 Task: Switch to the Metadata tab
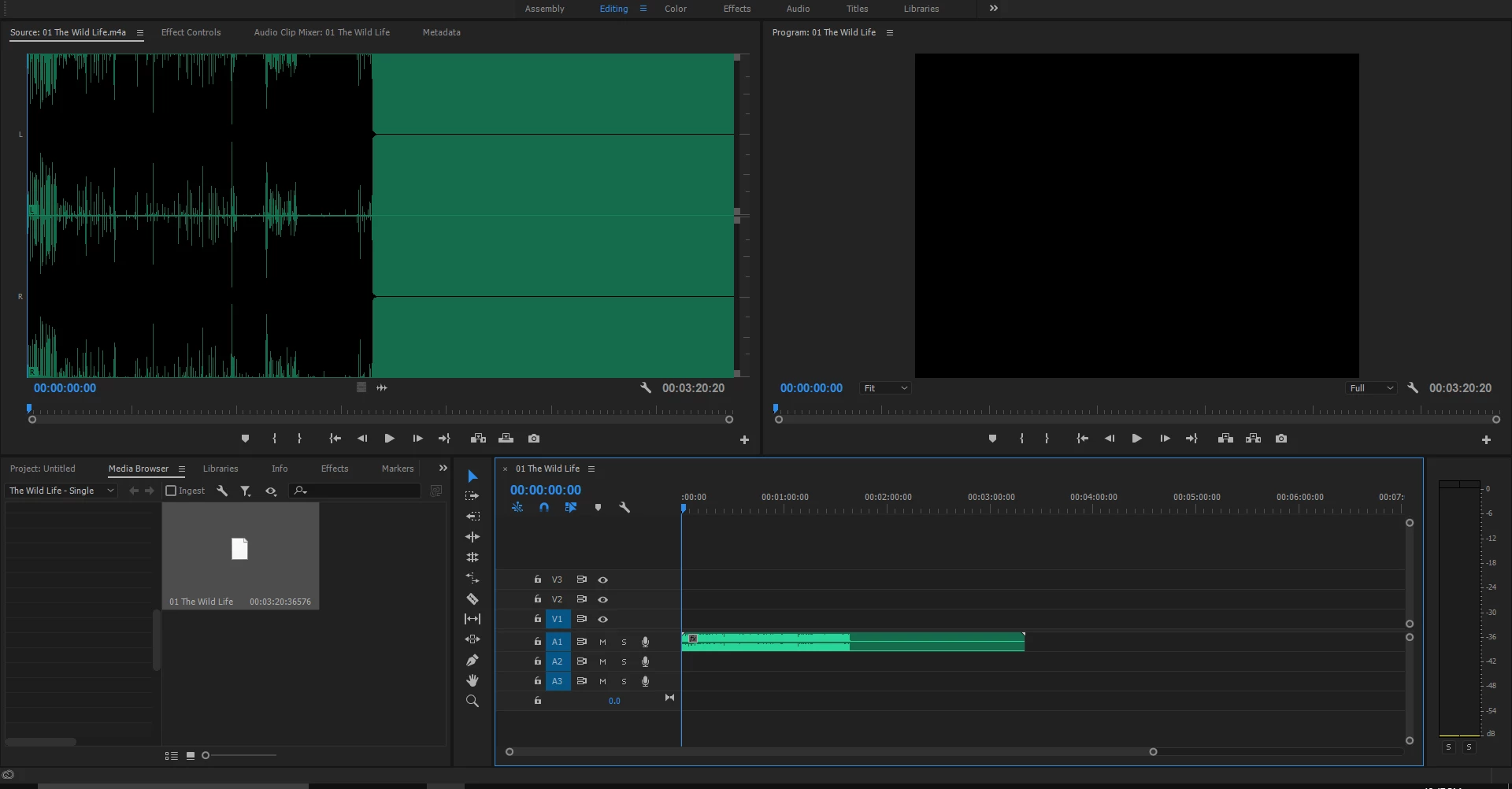coord(442,32)
